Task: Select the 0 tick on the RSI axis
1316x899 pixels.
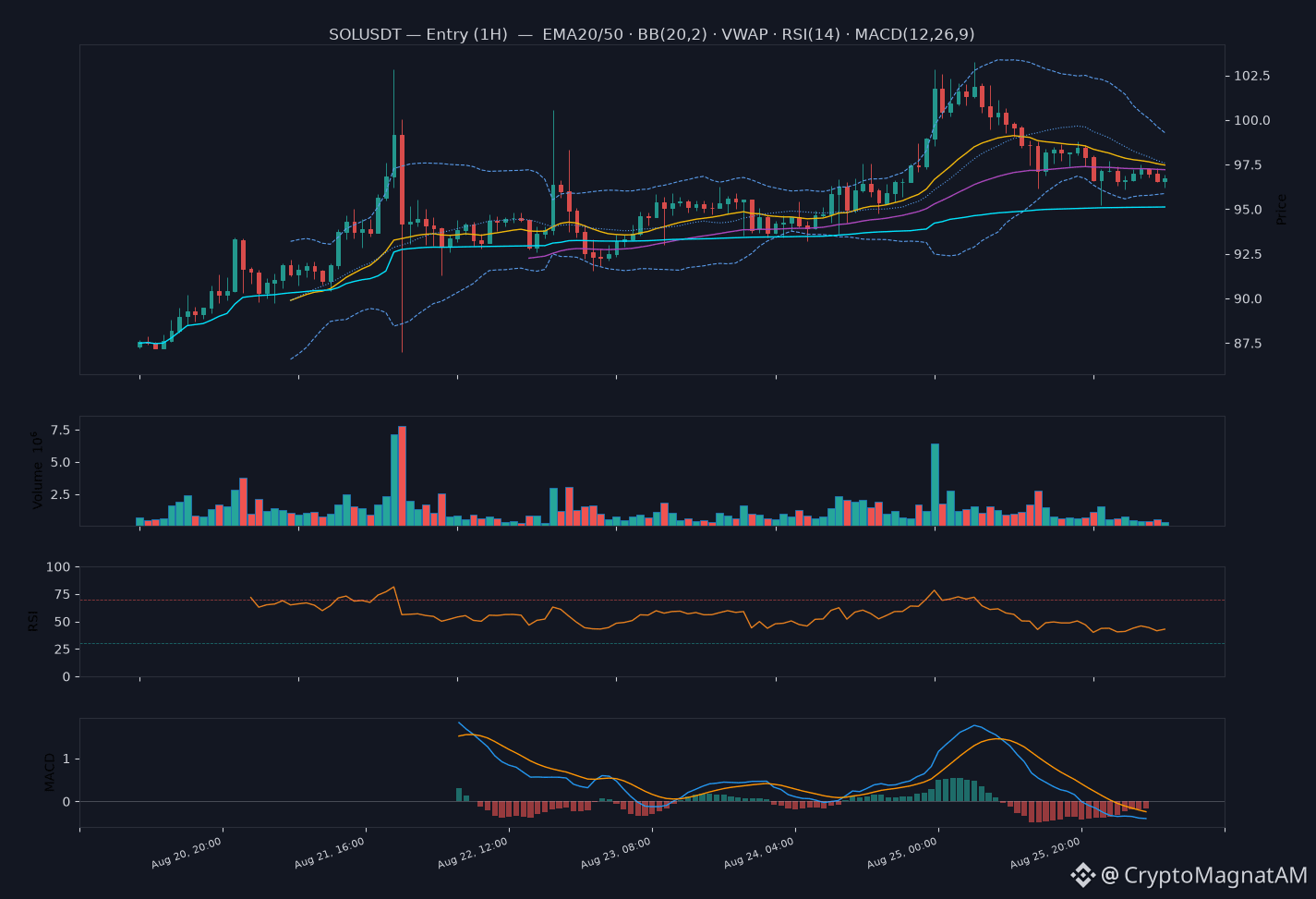Action: click(x=66, y=677)
